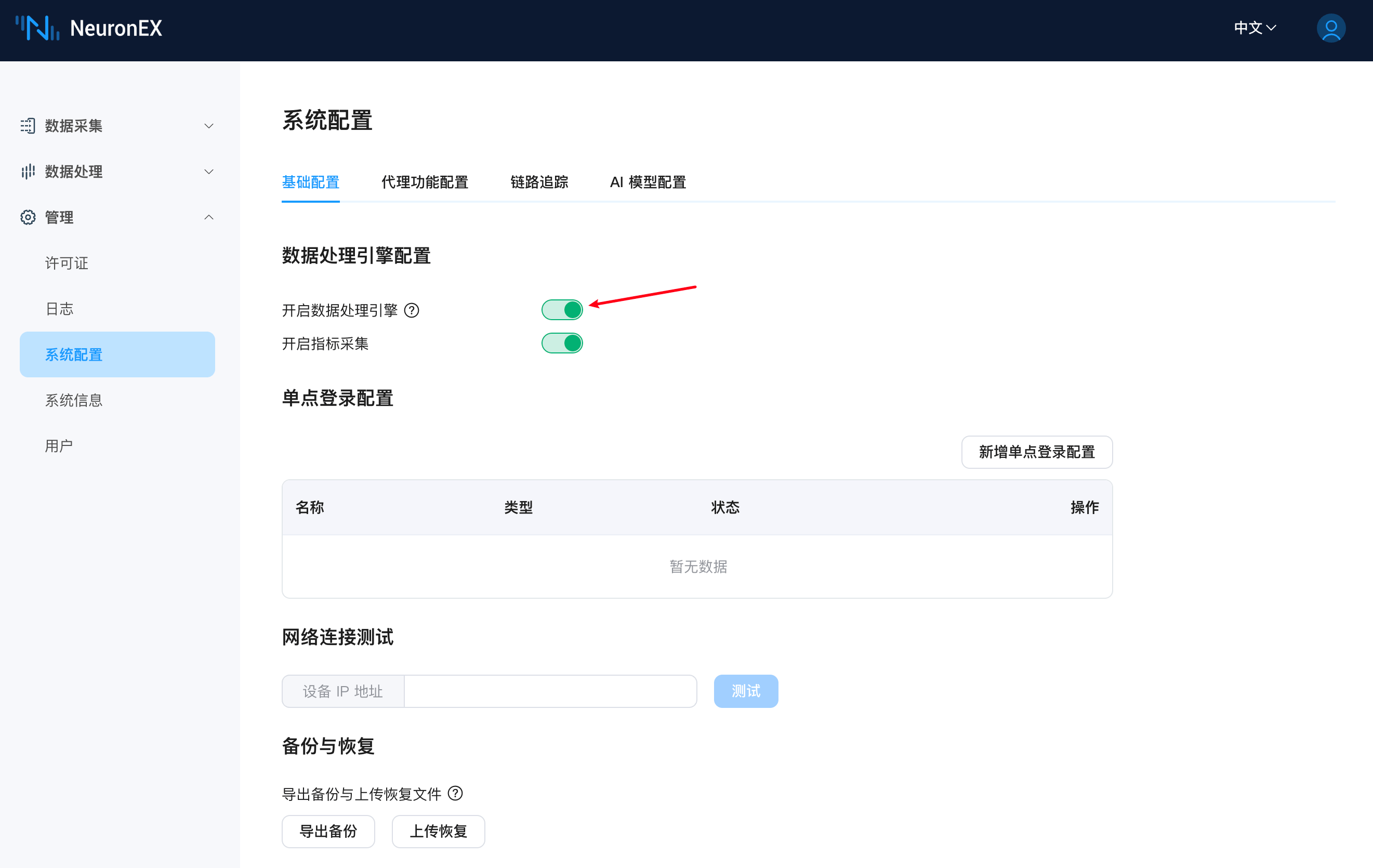Expand the 数据采集 menu chevron
Image resolution: width=1373 pixels, height=868 pixels.
(x=209, y=126)
